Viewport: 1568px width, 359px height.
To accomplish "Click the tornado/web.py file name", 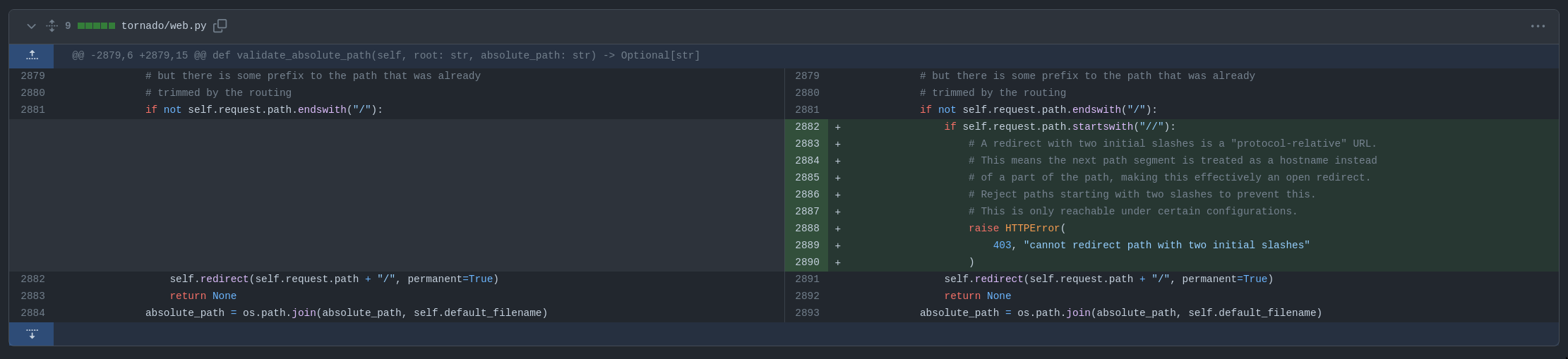I will pos(164,26).
